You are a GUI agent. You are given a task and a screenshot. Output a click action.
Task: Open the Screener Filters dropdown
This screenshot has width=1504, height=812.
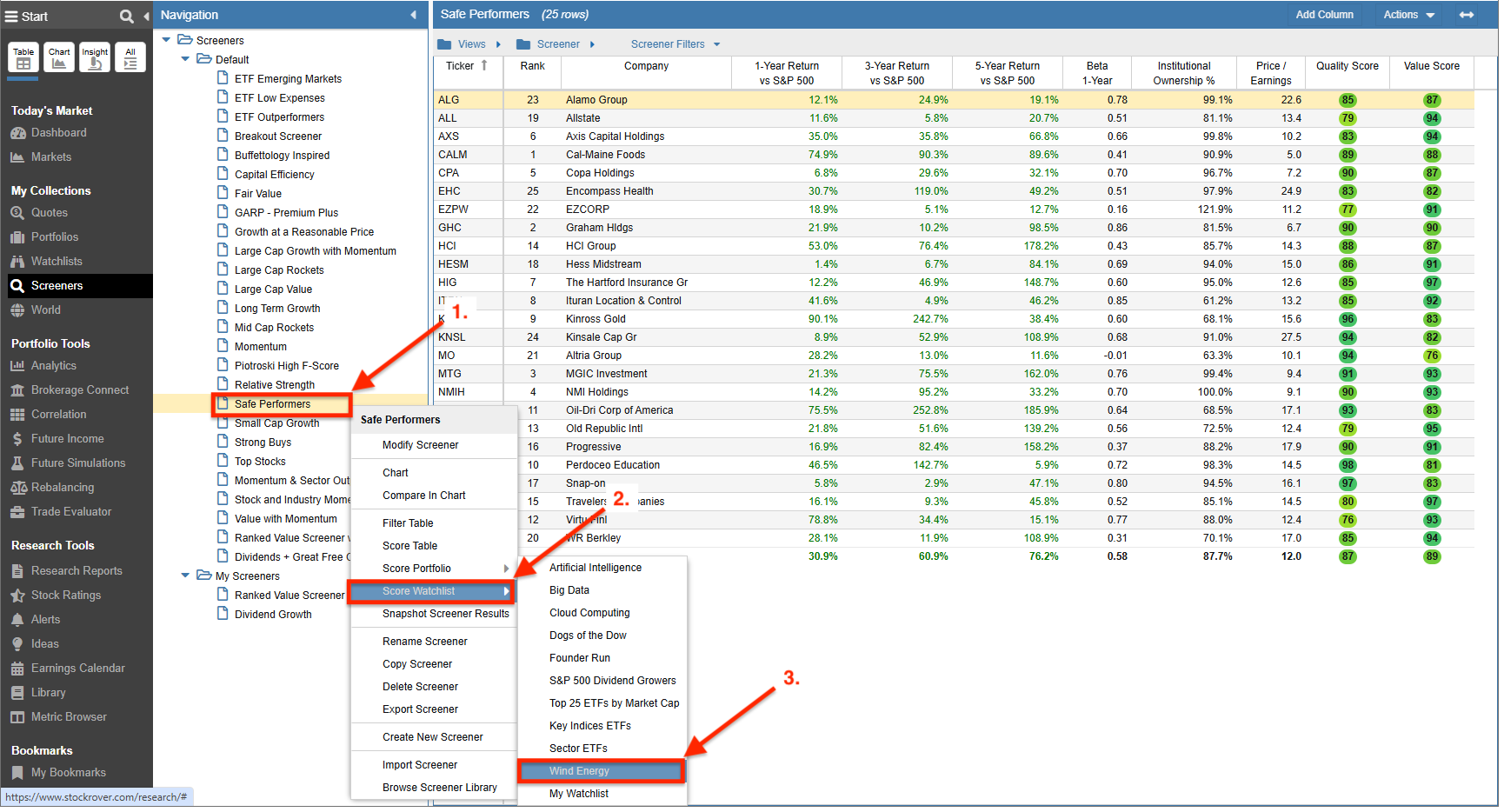coord(675,44)
